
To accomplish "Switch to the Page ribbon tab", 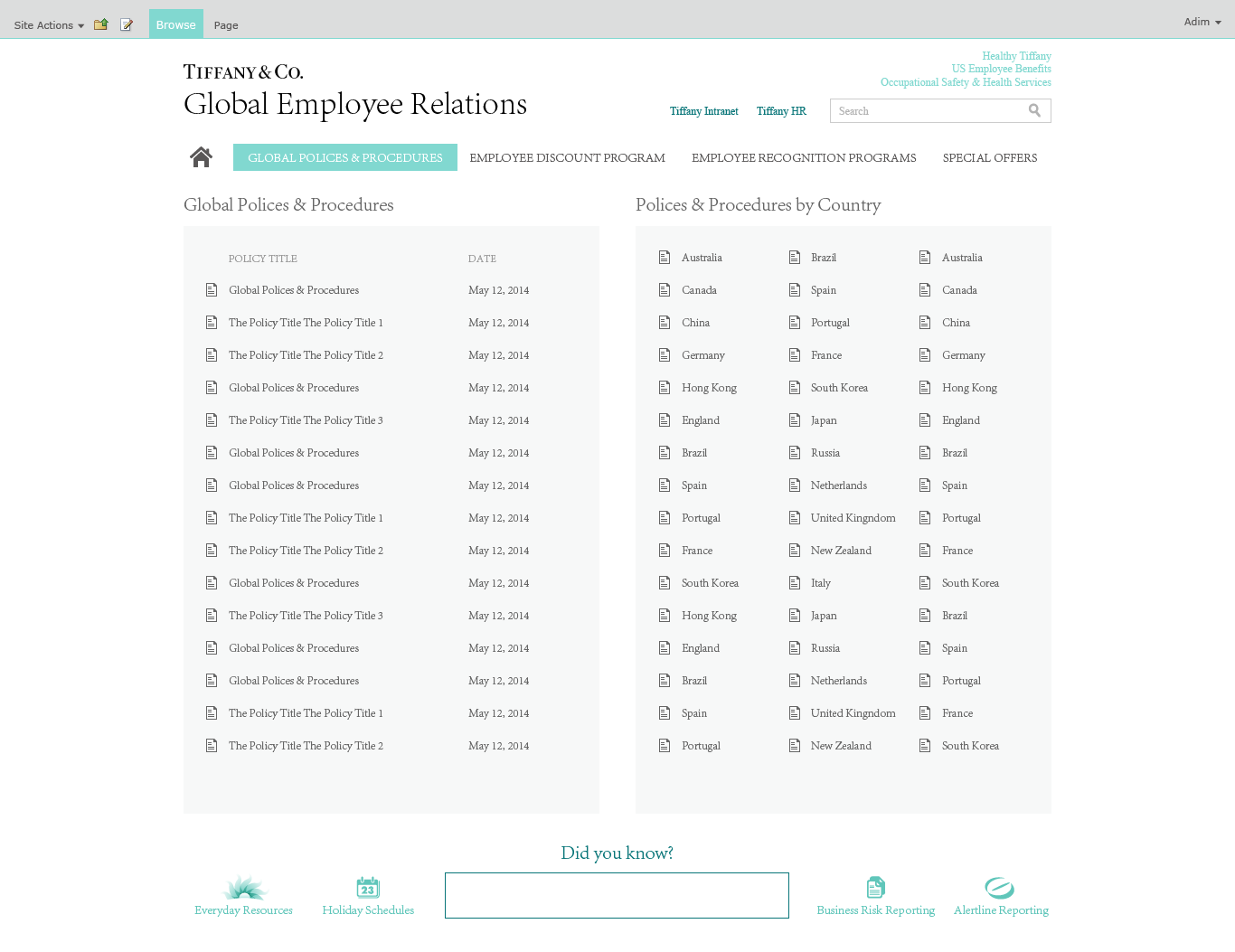I will 226,25.
